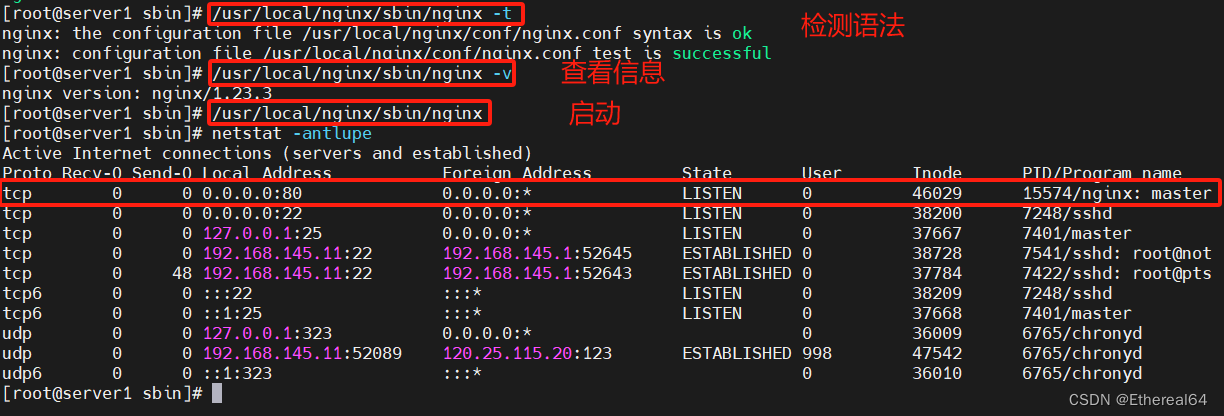Viewport: 1224px width, 416px height.
Task: Select the 'test is successful' output line
Action: (x=386, y=53)
